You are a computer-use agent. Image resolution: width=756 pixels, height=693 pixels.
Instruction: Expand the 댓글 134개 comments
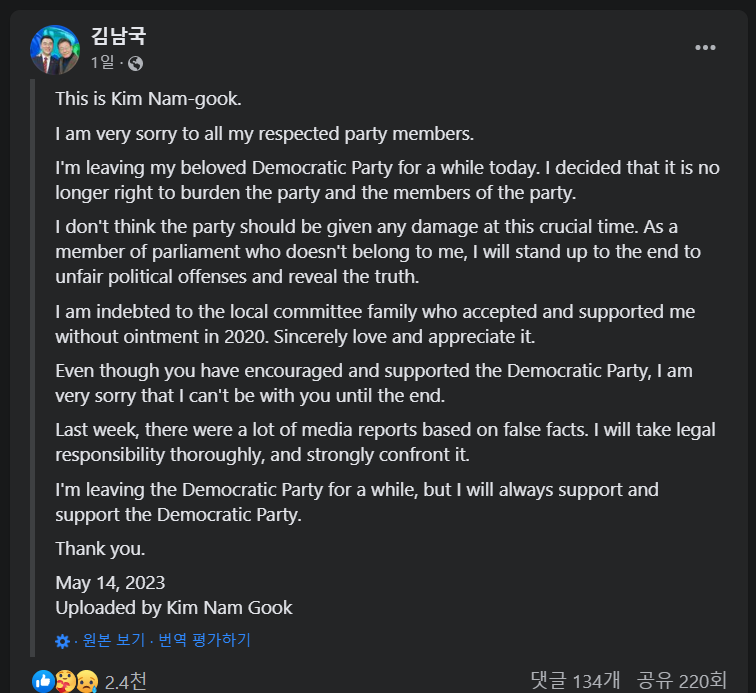575,681
